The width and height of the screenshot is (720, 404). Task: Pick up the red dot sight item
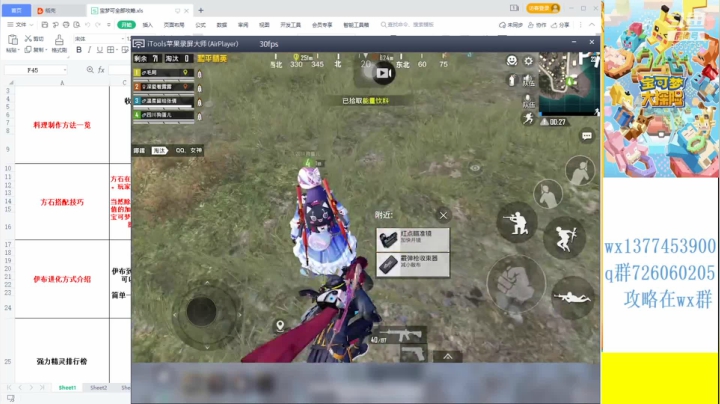(x=413, y=239)
